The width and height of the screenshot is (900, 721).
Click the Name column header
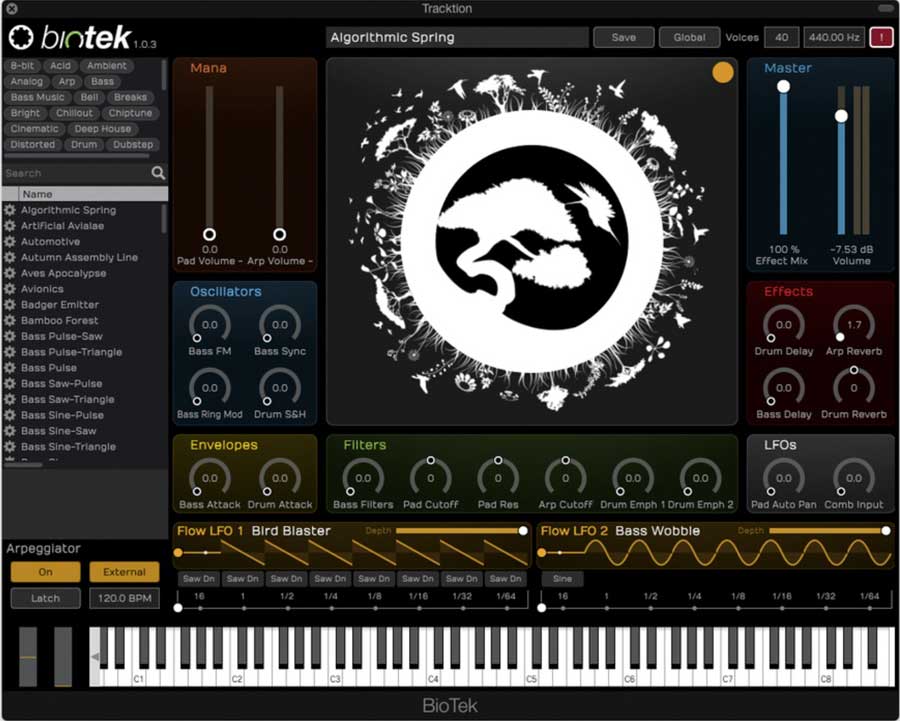tap(93, 194)
